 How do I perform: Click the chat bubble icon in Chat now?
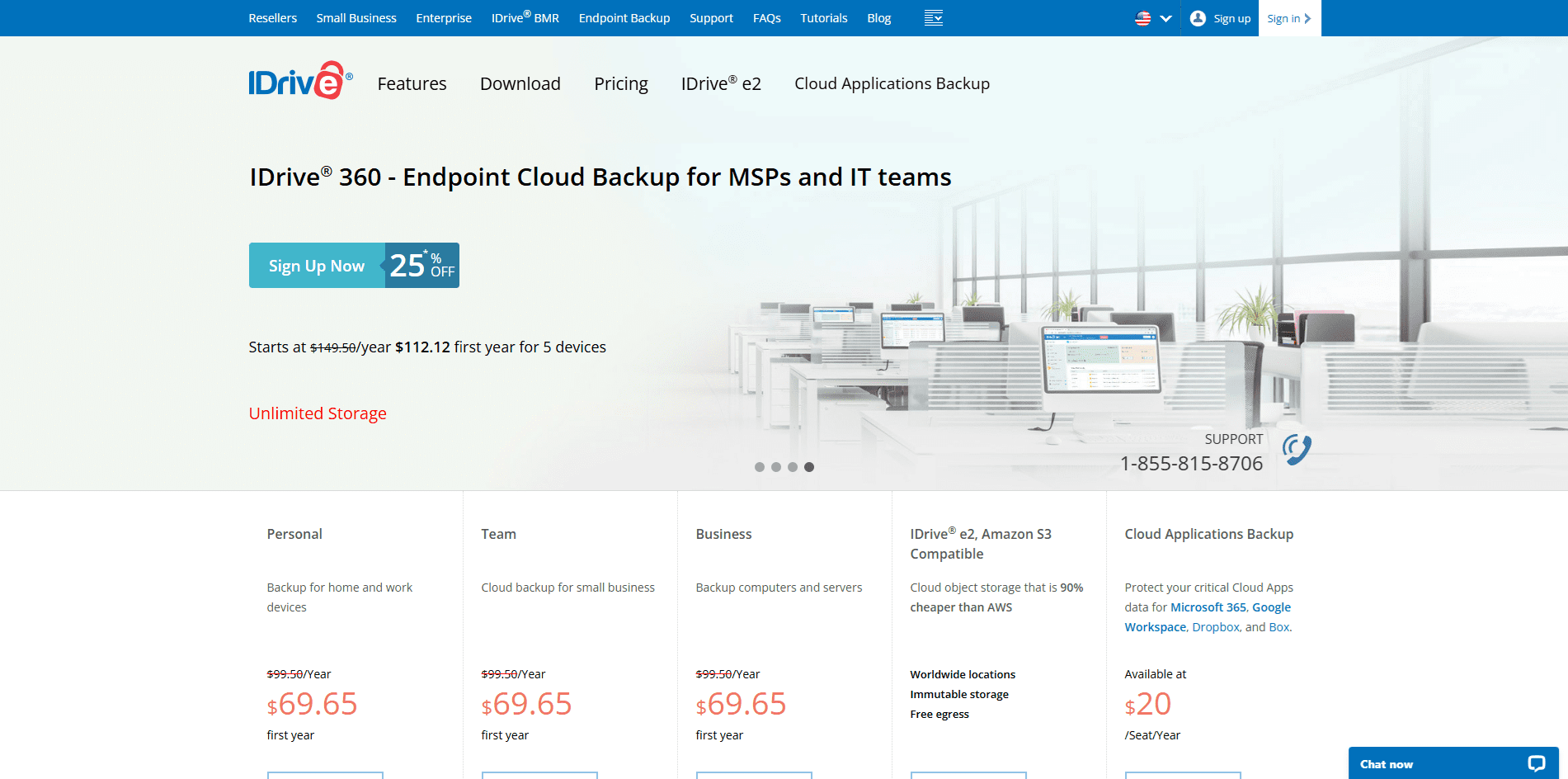click(1536, 763)
